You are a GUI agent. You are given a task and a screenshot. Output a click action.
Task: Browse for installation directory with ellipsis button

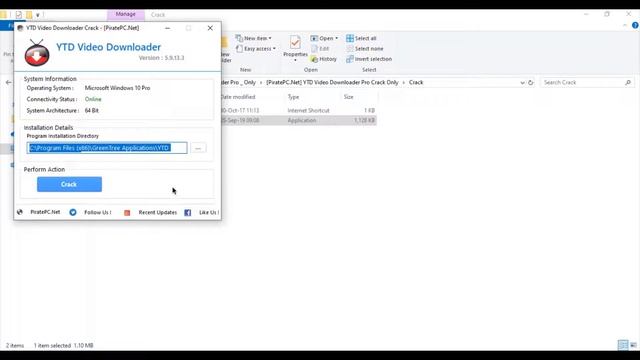click(198, 148)
